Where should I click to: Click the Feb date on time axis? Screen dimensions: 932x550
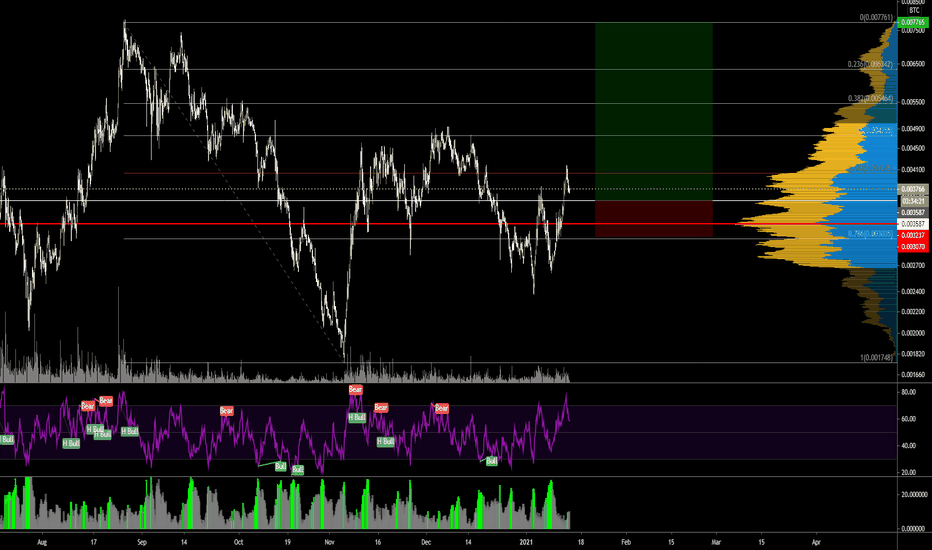(x=626, y=542)
